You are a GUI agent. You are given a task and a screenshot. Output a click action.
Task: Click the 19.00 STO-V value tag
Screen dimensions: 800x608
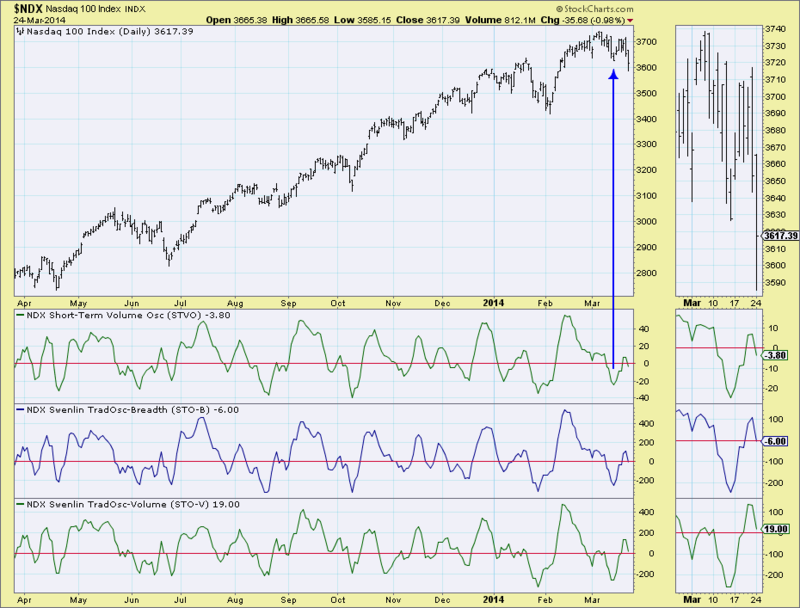coord(775,529)
